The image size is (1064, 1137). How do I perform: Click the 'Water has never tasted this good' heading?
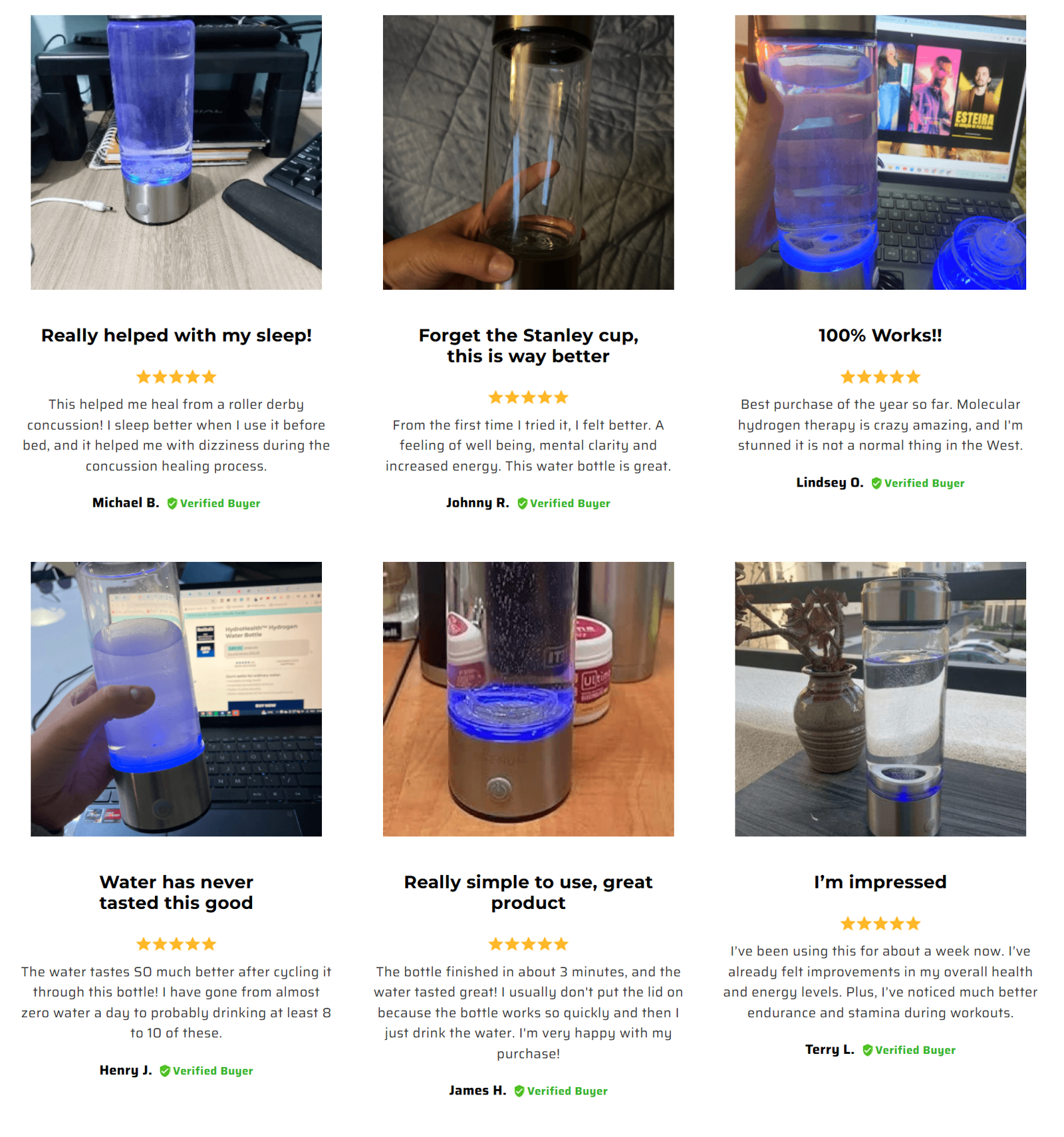[x=176, y=892]
